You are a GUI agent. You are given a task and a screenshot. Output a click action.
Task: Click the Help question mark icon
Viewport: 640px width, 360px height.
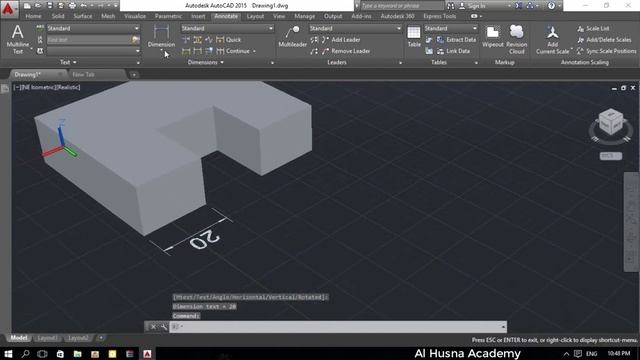click(551, 6)
